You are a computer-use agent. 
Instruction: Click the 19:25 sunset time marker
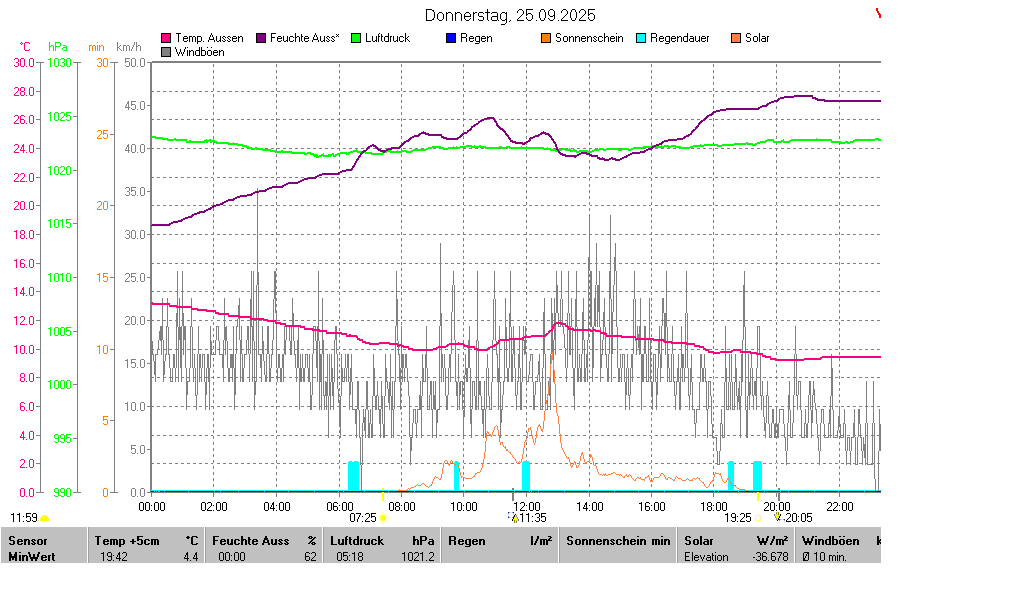[738, 518]
